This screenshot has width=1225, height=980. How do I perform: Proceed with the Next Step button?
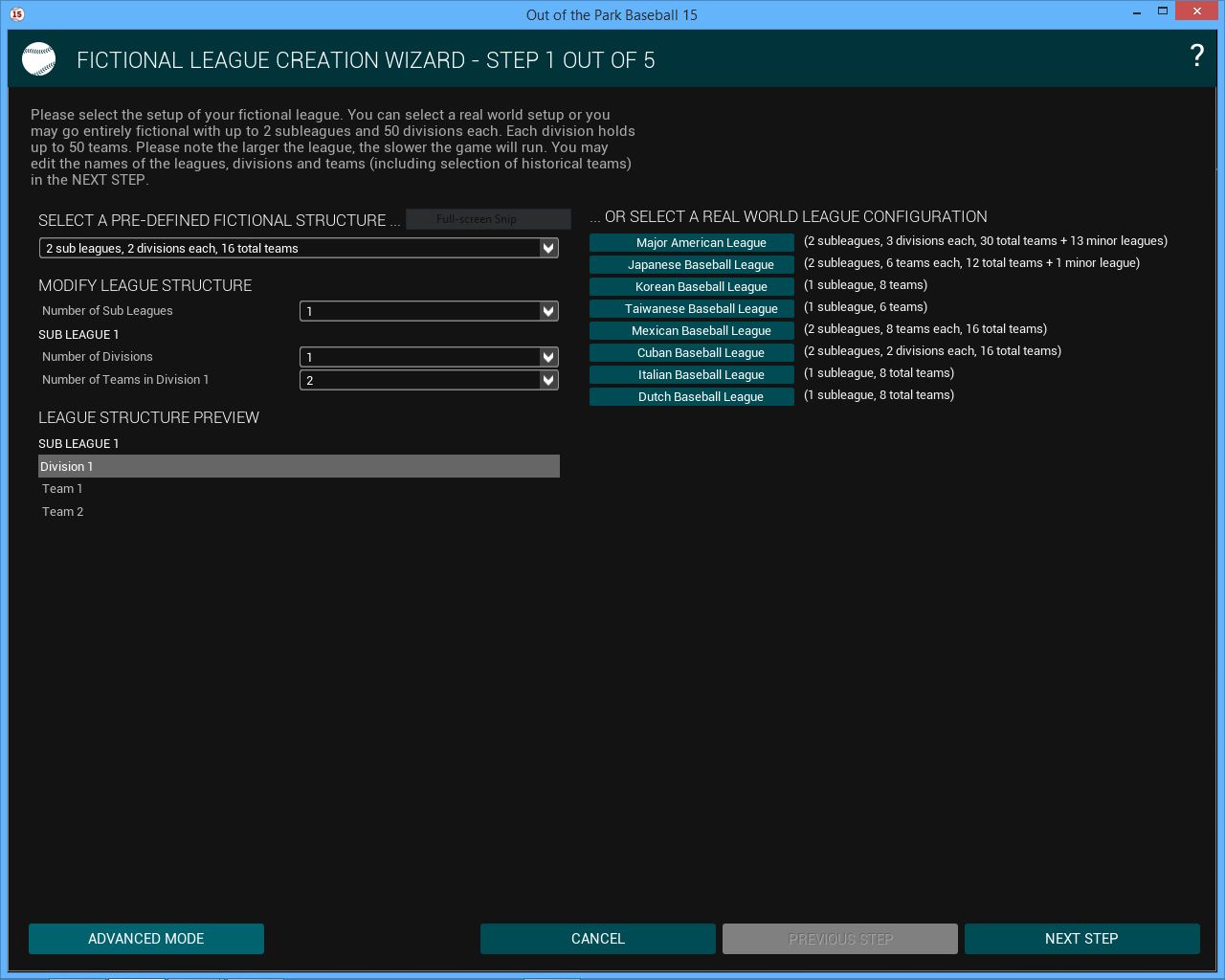(1081, 939)
